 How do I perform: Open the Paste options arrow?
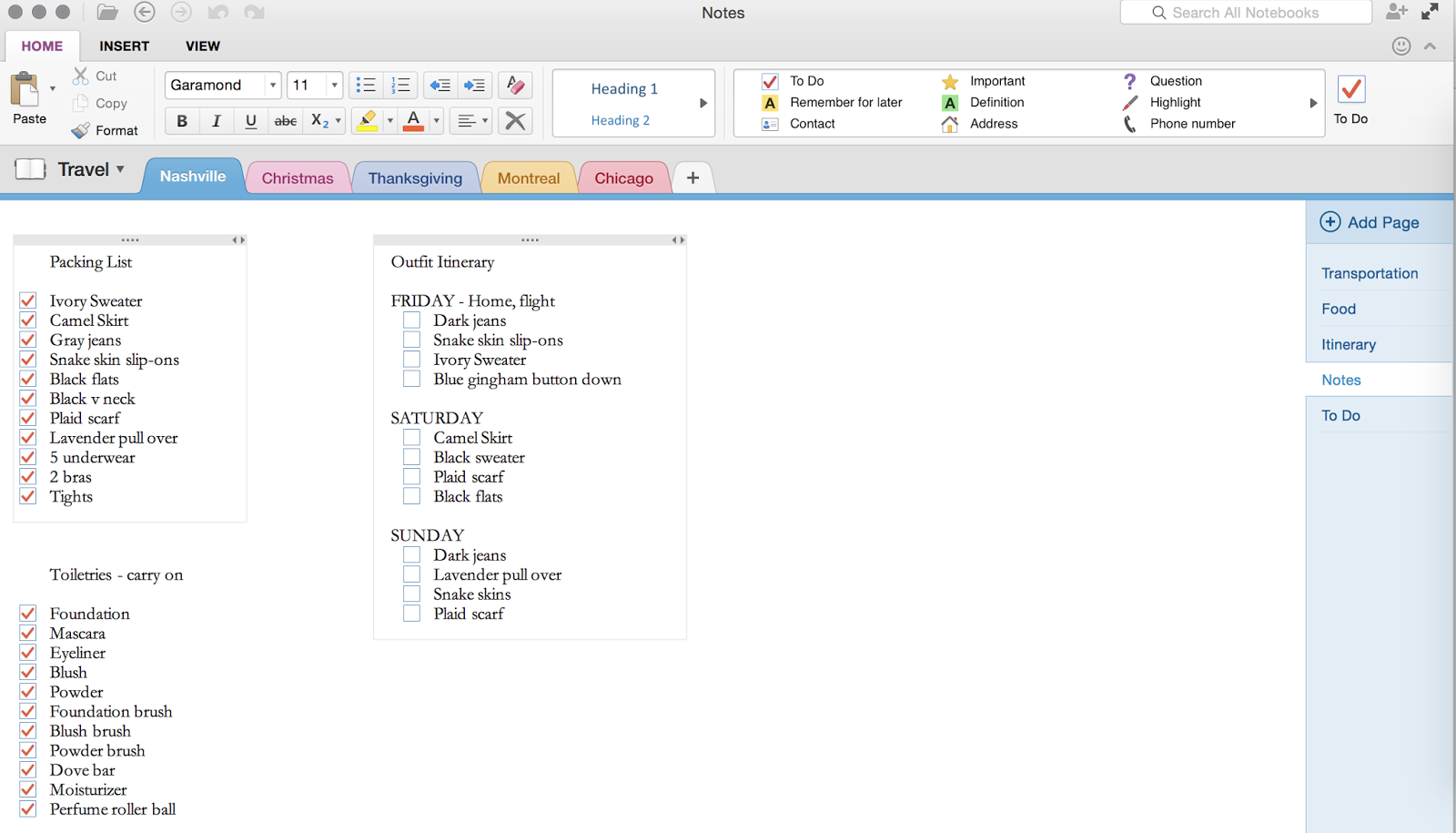[x=53, y=88]
